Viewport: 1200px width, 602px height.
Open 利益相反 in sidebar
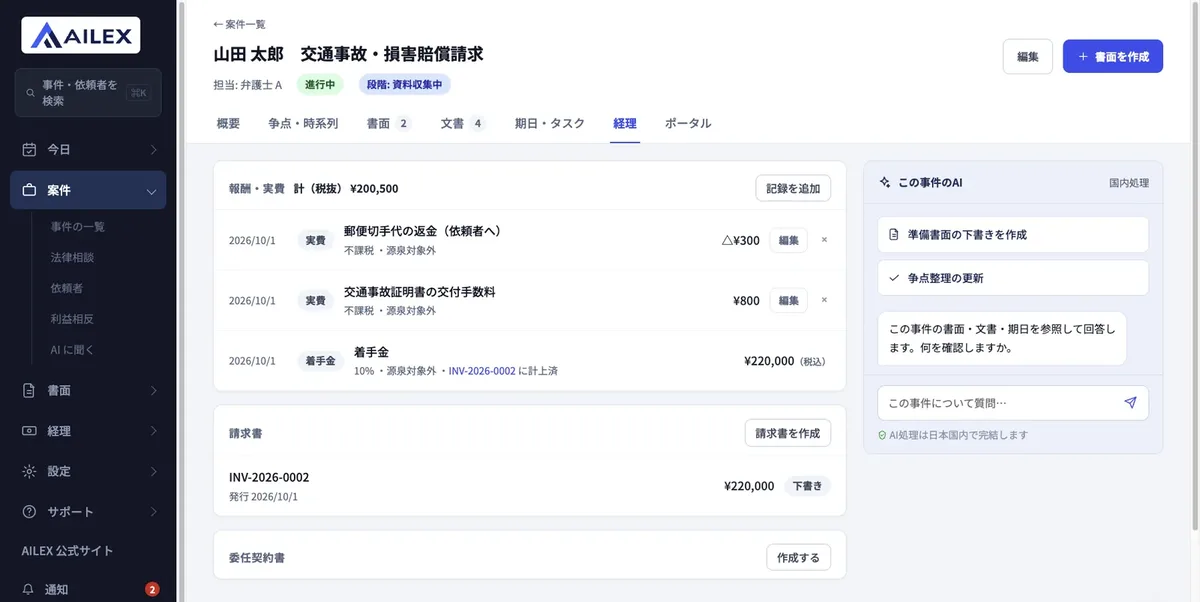click(x=72, y=319)
